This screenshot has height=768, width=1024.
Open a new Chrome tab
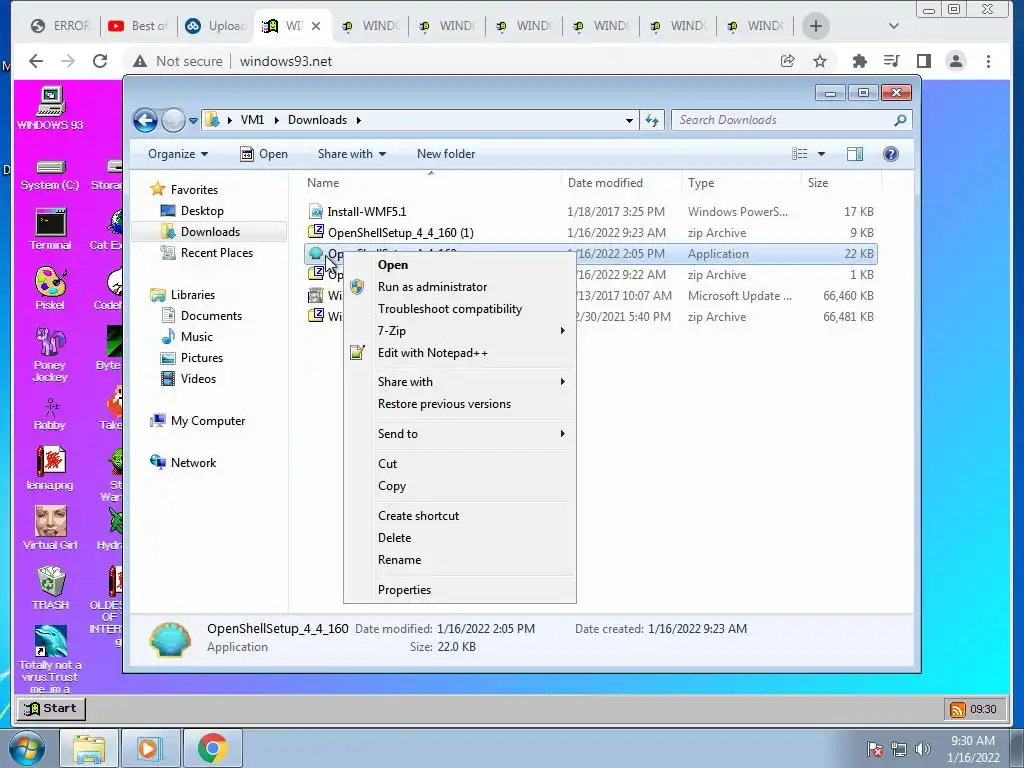coord(816,26)
